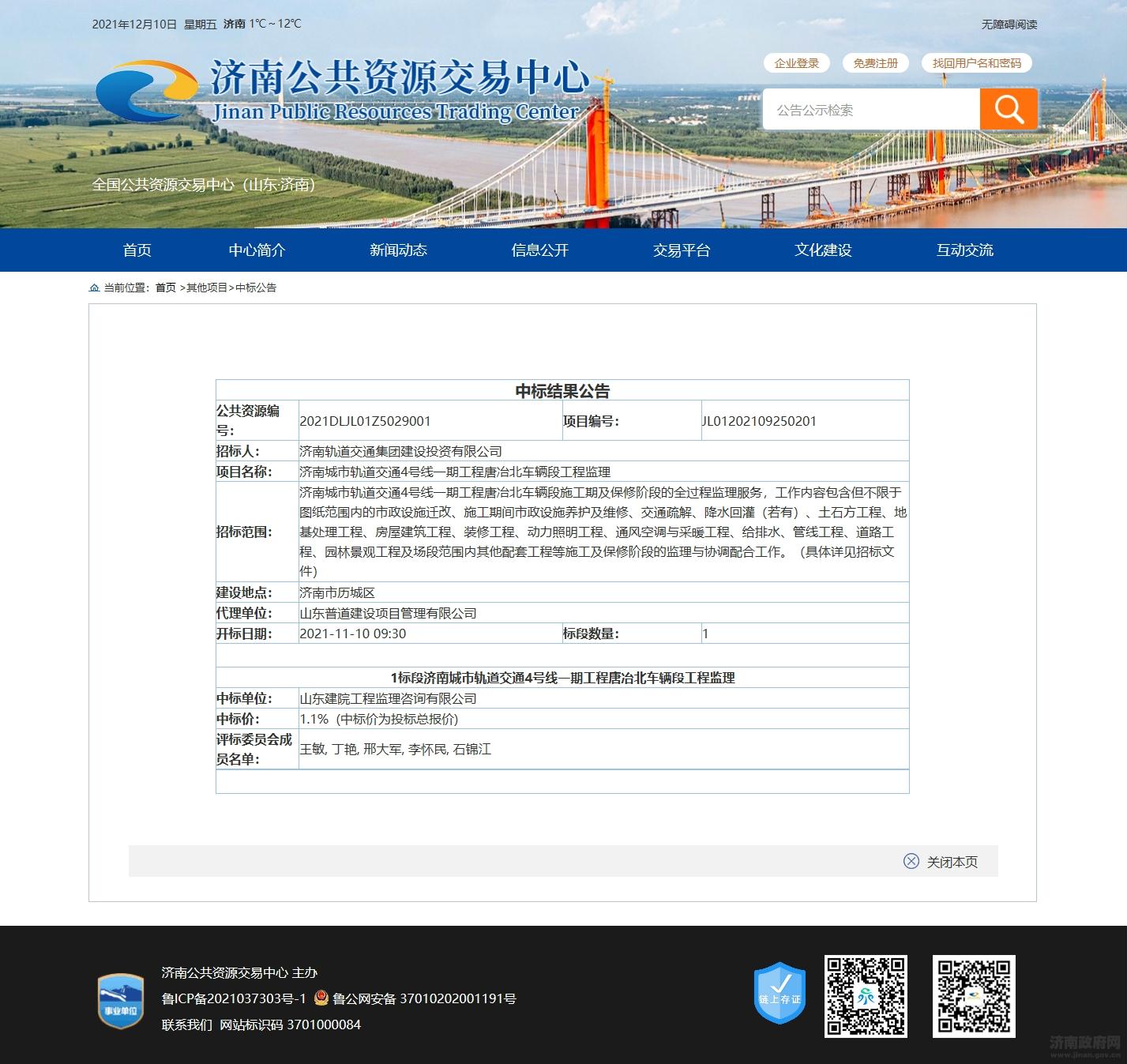Go to 信息公开 in the navigation bar
The height and width of the screenshot is (1064, 1127).
[x=539, y=250]
